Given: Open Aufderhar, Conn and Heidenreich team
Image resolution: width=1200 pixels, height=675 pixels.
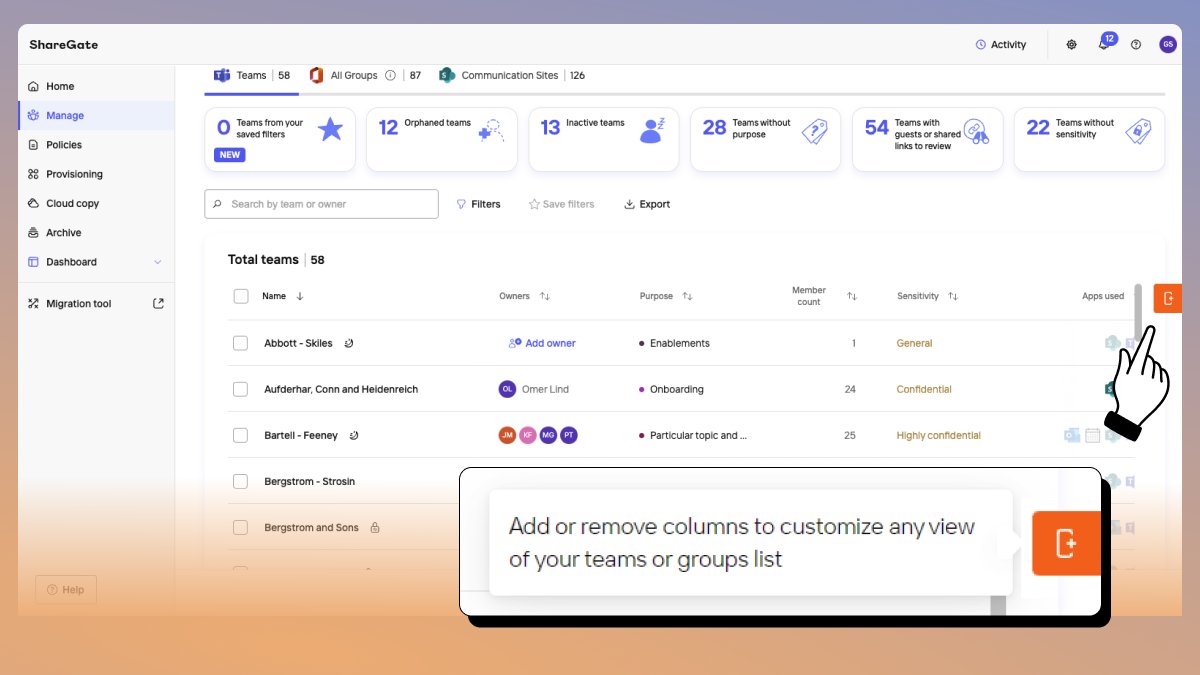Looking at the screenshot, I should [x=341, y=389].
